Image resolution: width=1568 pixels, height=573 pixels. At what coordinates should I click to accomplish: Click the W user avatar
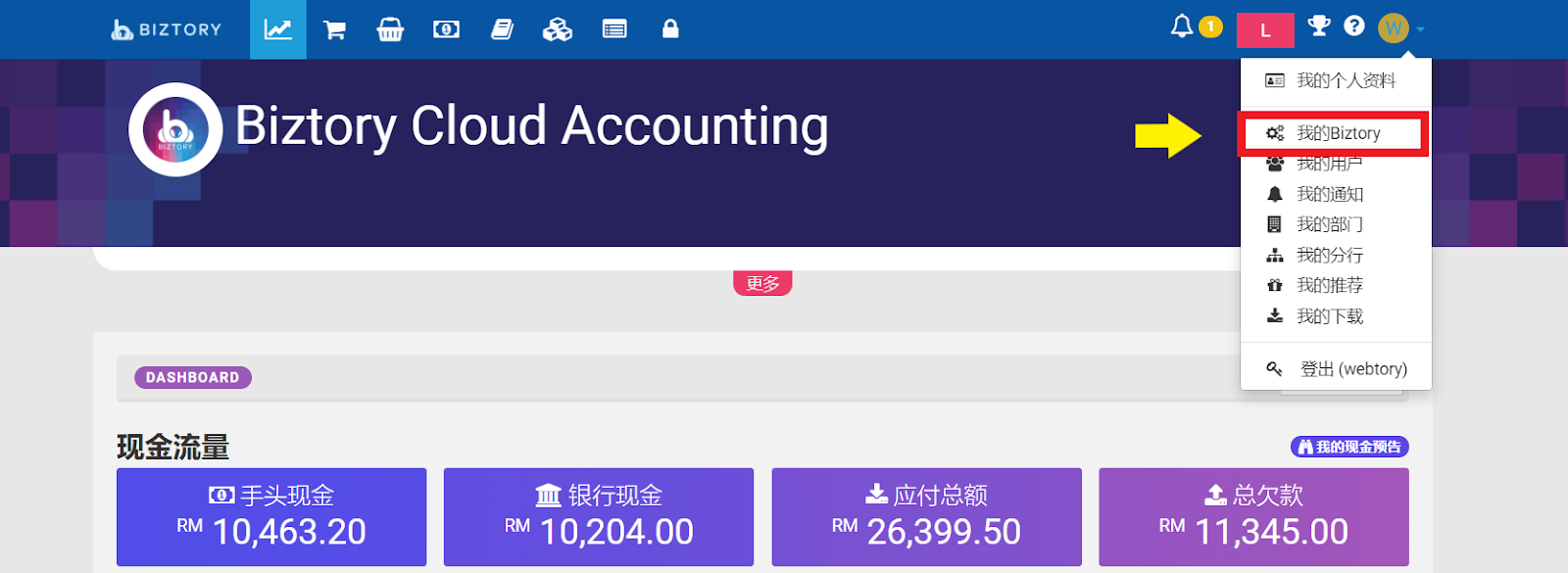point(1394,28)
